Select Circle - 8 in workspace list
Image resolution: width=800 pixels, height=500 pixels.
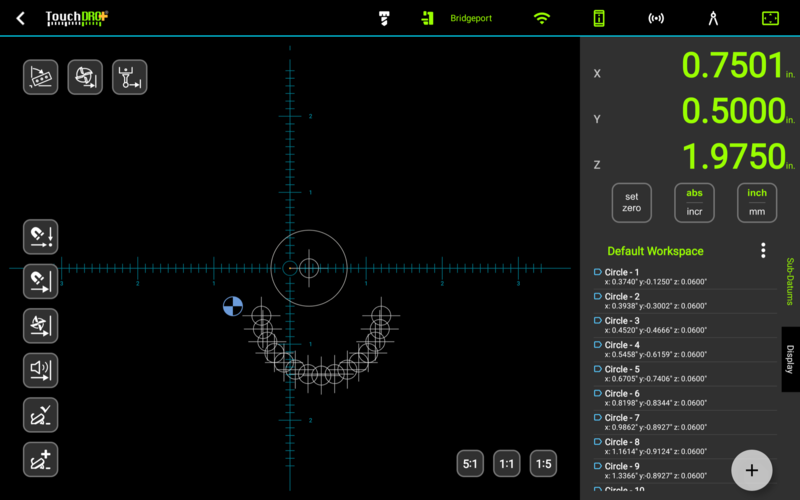click(x=685, y=446)
